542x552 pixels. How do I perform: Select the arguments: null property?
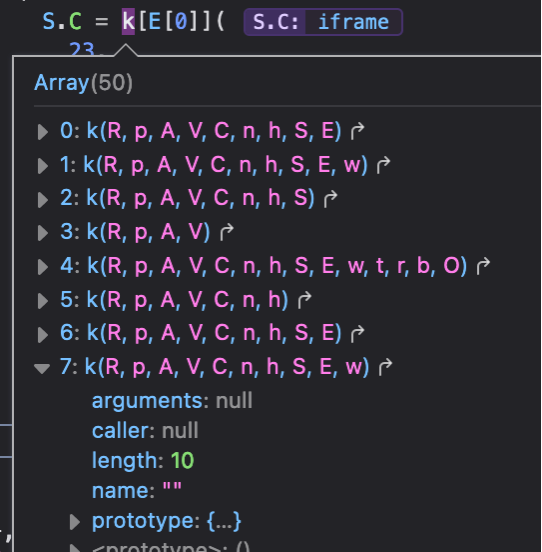172,401
